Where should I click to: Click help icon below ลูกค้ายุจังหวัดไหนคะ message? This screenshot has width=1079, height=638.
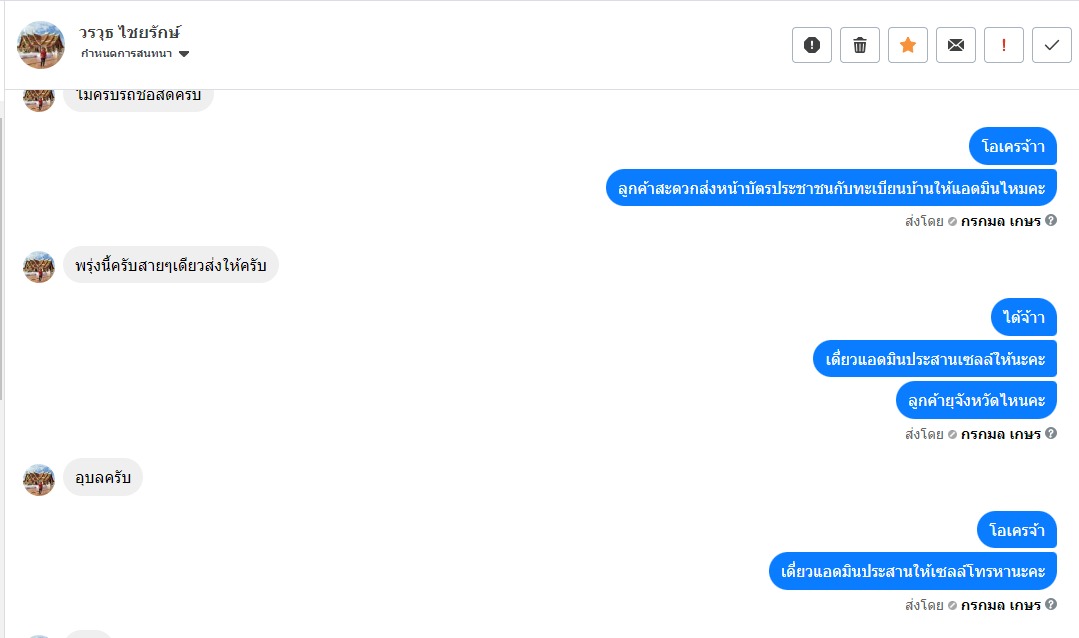point(1051,434)
